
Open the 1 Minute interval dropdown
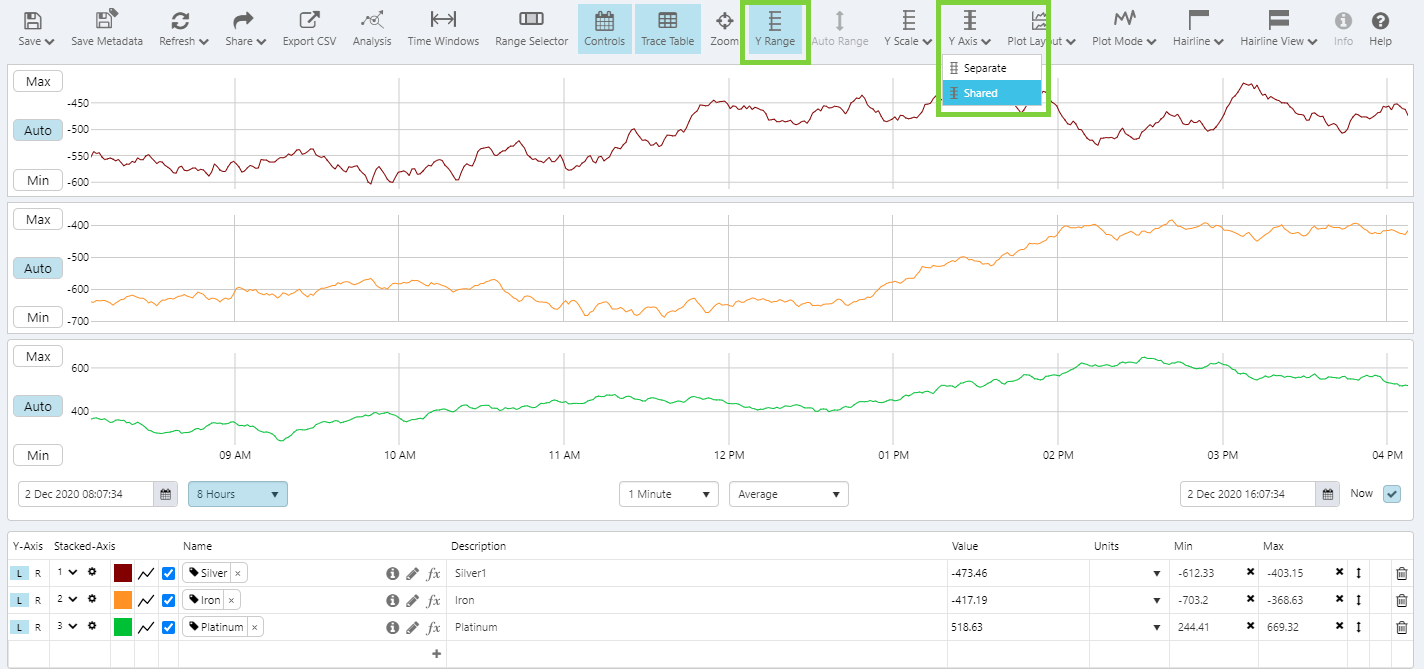pos(668,494)
